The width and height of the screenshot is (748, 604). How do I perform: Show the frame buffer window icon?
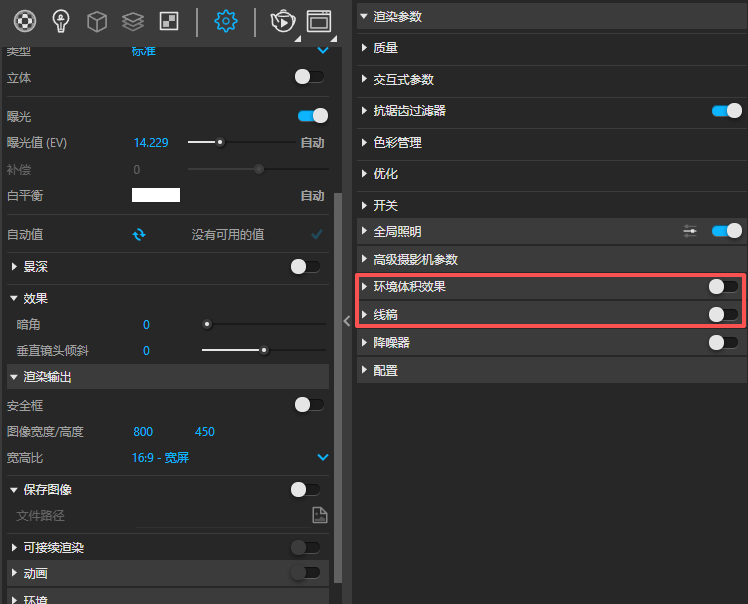click(x=319, y=20)
